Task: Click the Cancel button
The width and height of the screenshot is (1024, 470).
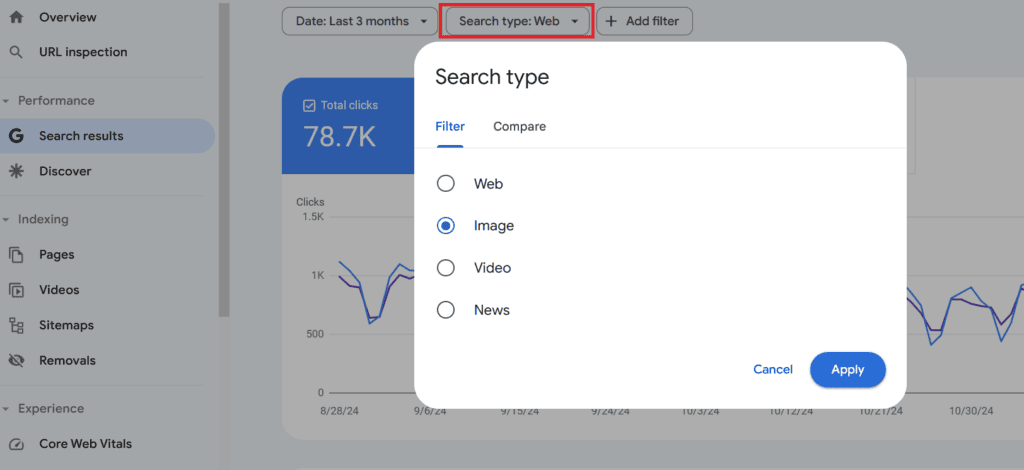Action: [x=773, y=369]
